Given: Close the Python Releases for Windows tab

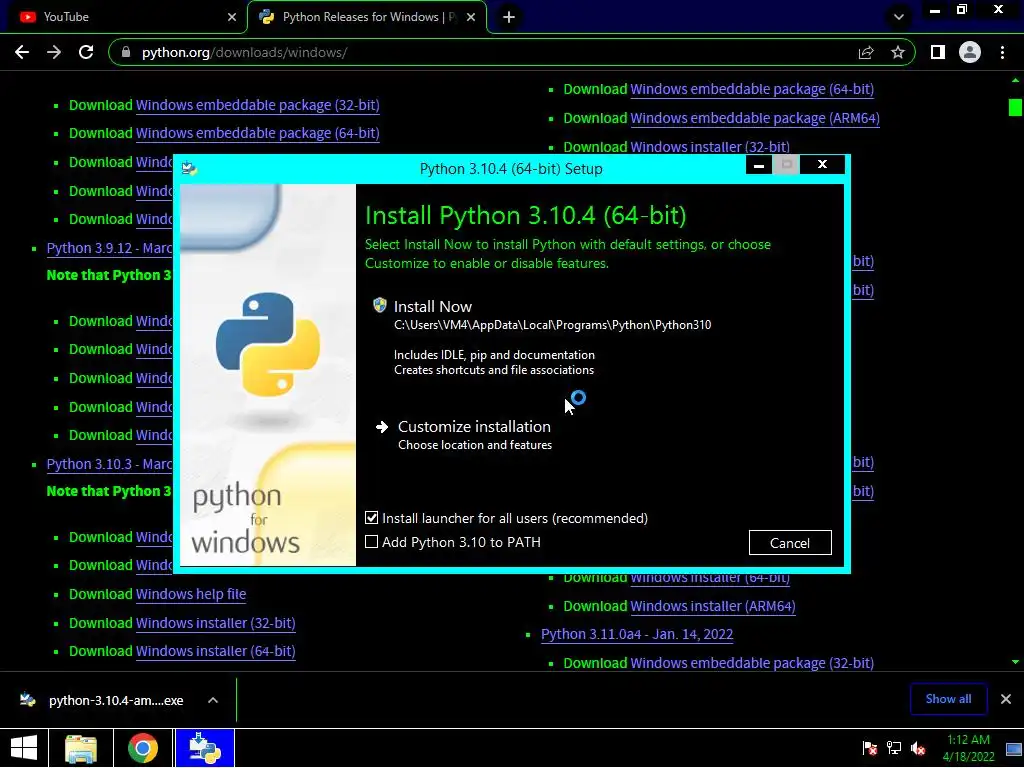Looking at the screenshot, I should [471, 17].
